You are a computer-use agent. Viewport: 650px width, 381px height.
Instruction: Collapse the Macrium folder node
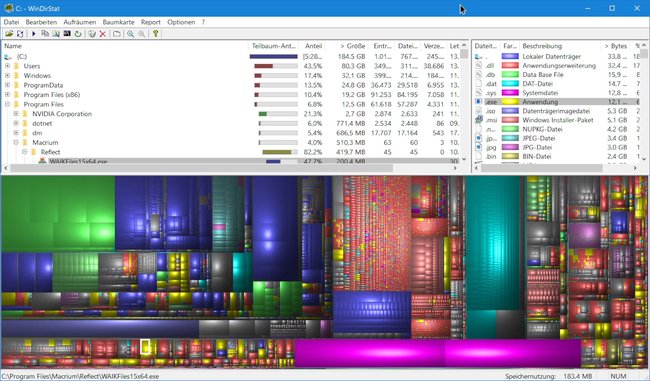pos(16,142)
